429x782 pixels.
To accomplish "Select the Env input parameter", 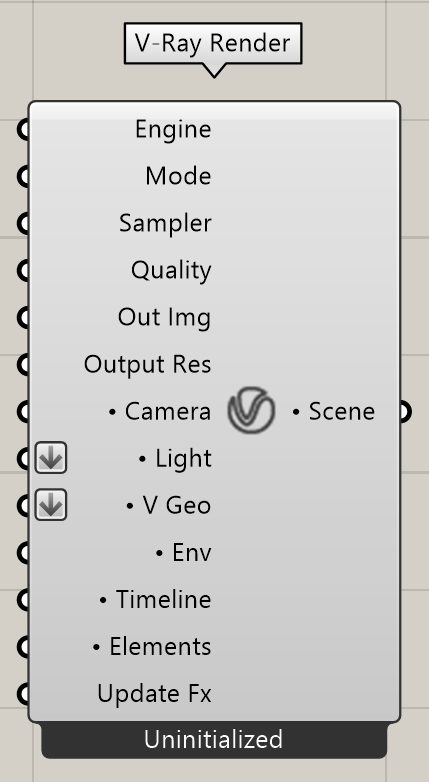I will click(x=184, y=553).
